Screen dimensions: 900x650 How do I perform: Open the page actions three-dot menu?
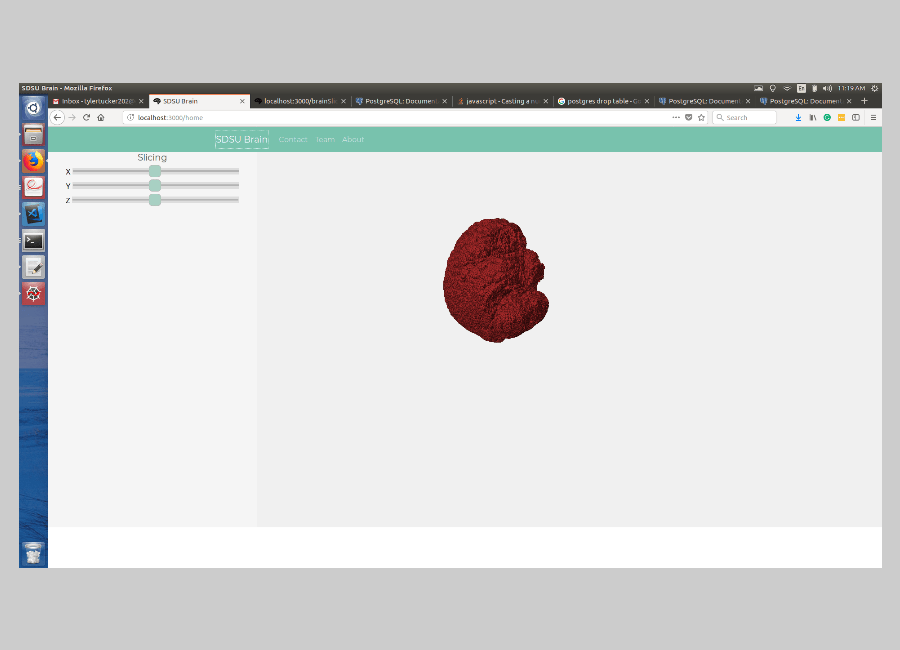pos(676,117)
